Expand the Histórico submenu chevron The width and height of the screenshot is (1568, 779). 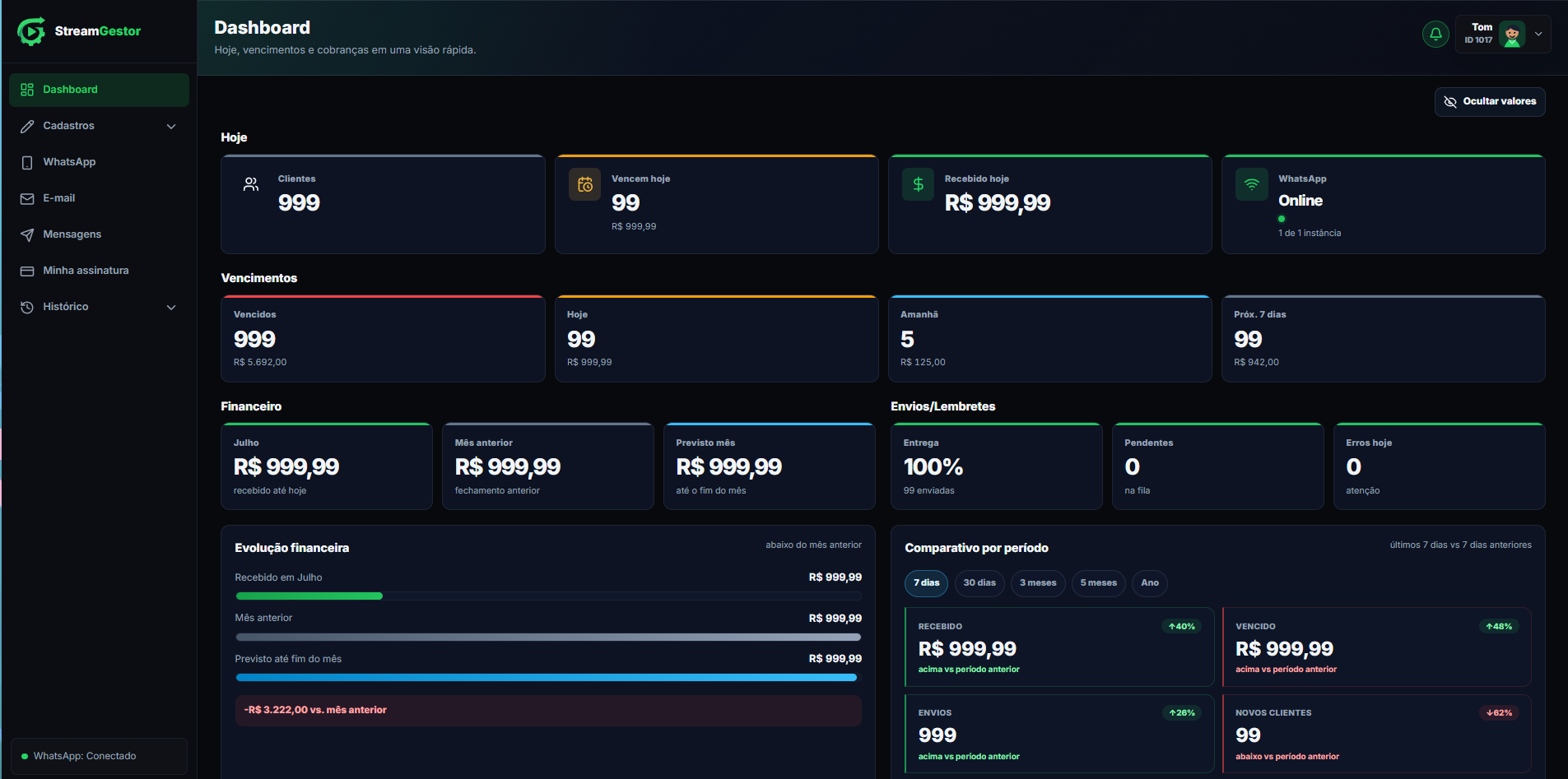click(x=171, y=307)
